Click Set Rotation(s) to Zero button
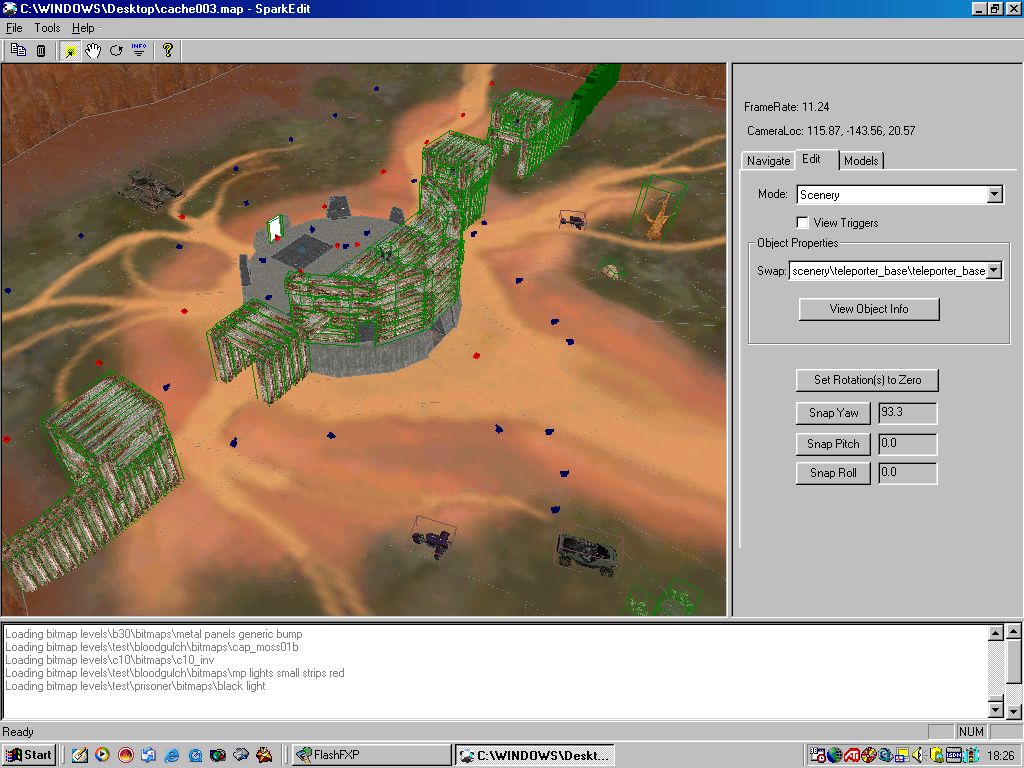 point(867,379)
